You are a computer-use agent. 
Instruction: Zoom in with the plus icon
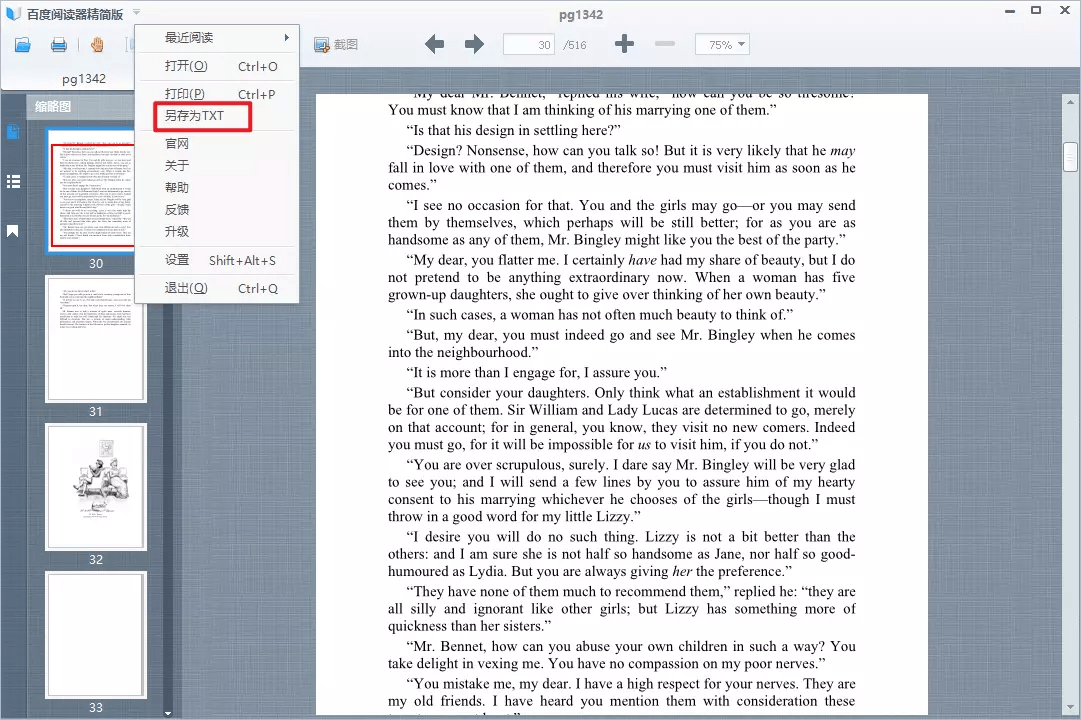(x=625, y=45)
